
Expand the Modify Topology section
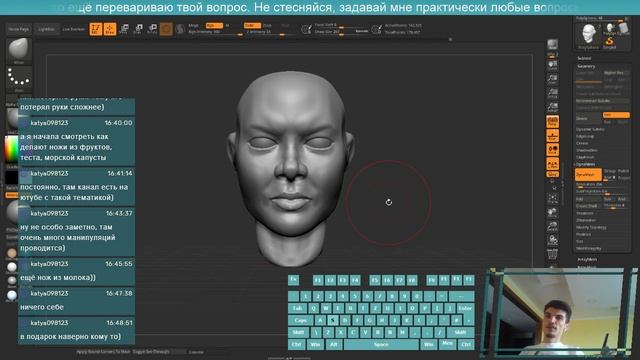pos(591,227)
